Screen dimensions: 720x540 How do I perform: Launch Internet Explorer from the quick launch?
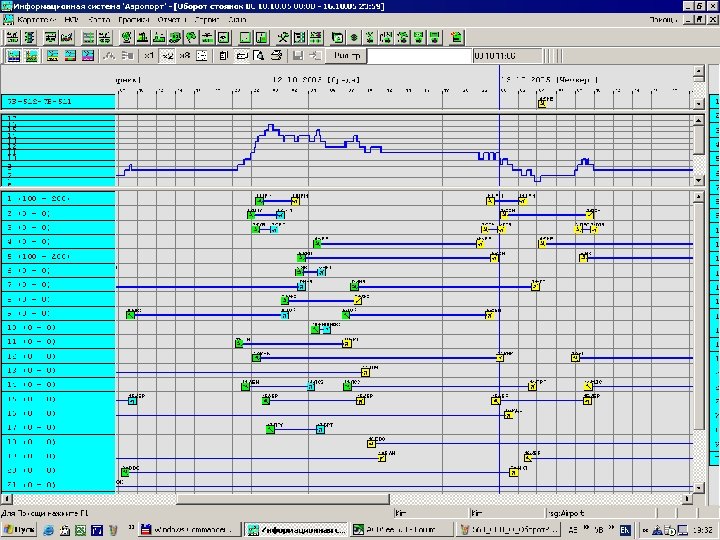tap(48, 530)
